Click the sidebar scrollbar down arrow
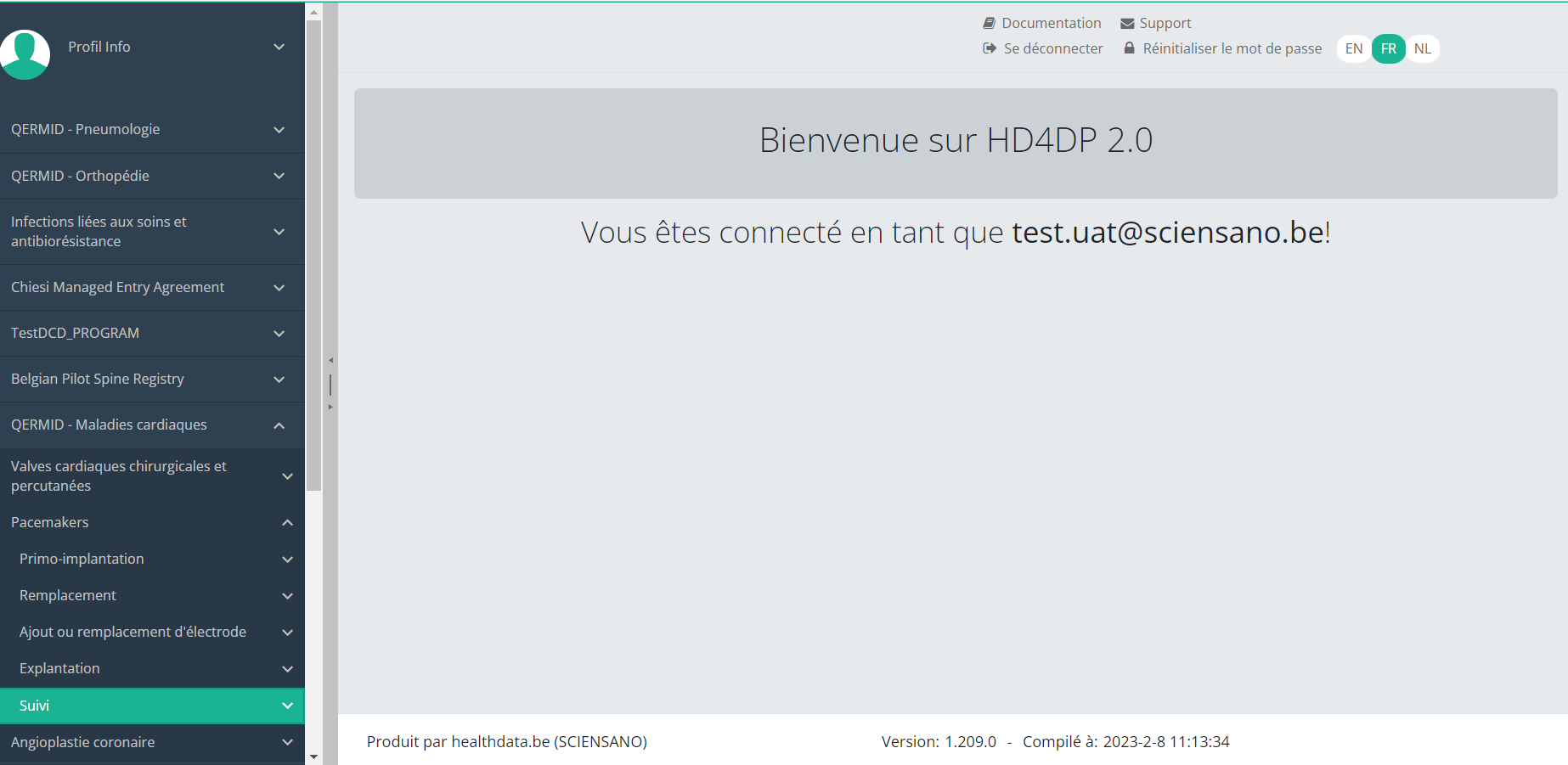This screenshot has height=765, width=1568. click(x=313, y=757)
